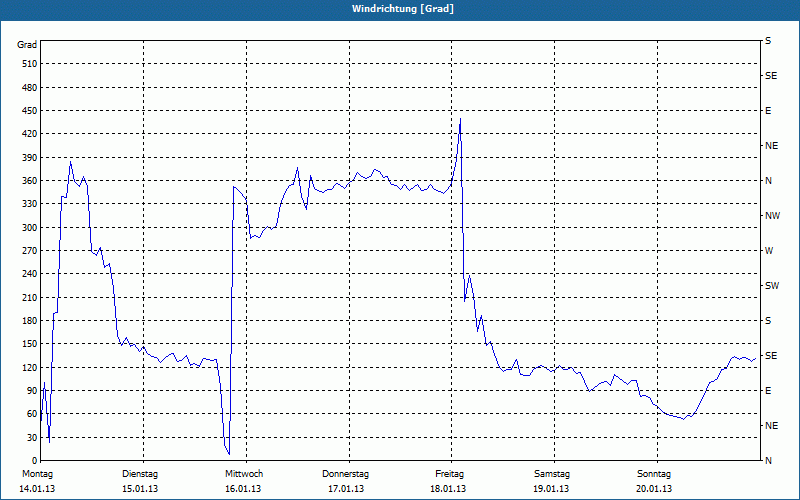The image size is (800, 500).
Task: Click the Donnerstag day label
Action: 345,474
